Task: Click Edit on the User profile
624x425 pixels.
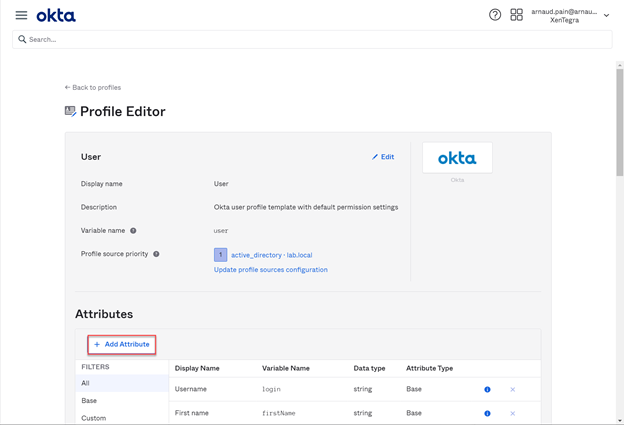Action: (383, 157)
